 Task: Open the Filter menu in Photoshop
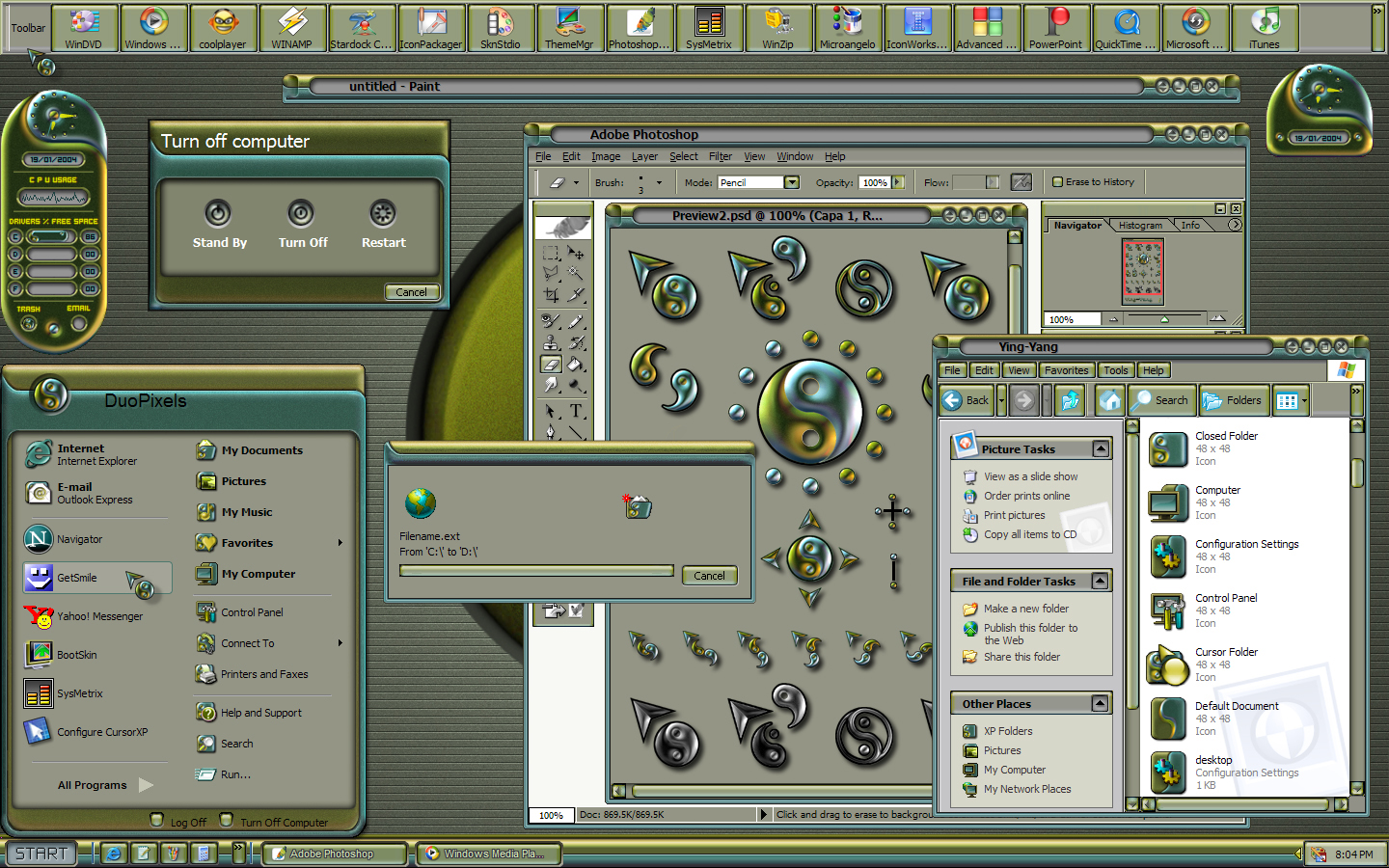[x=720, y=156]
